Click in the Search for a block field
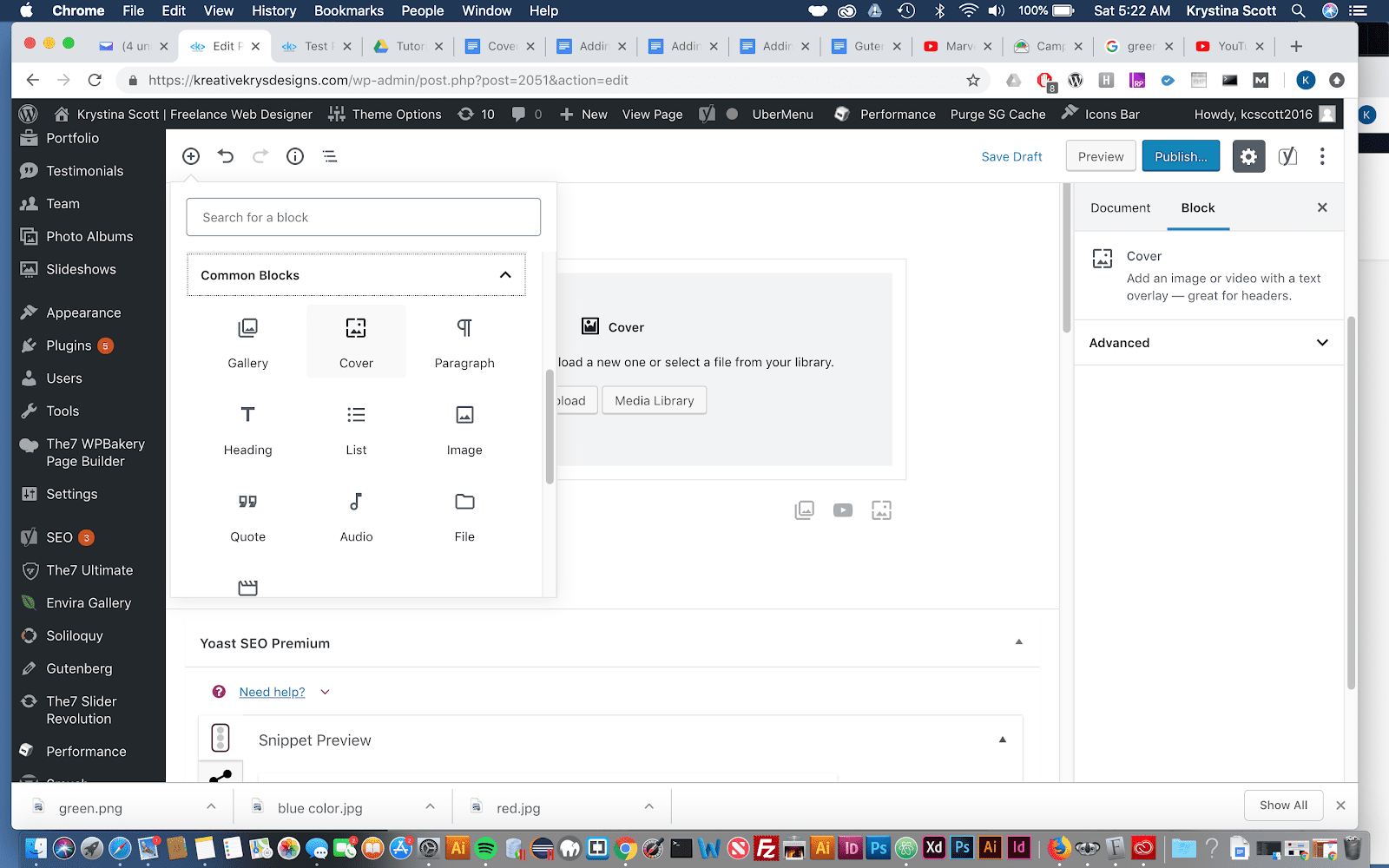Image resolution: width=1389 pixels, height=868 pixels. (x=363, y=217)
